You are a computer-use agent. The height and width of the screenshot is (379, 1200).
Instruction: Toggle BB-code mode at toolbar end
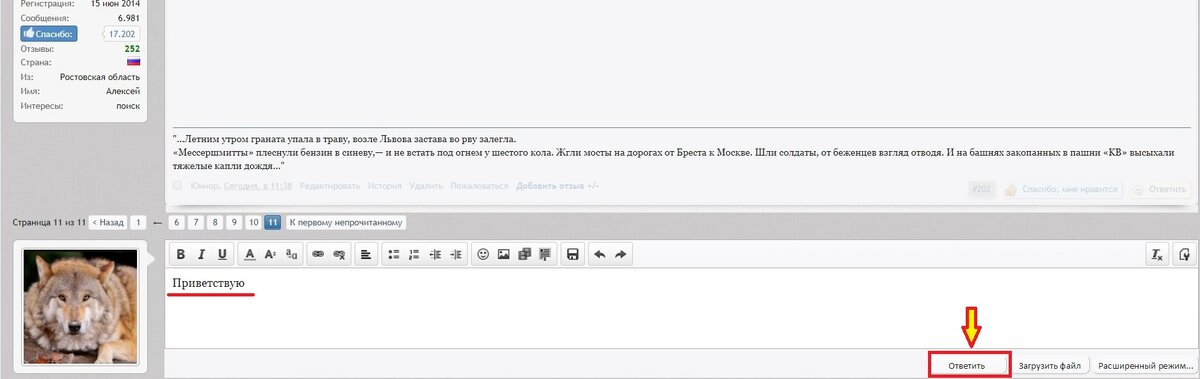[x=1184, y=255]
